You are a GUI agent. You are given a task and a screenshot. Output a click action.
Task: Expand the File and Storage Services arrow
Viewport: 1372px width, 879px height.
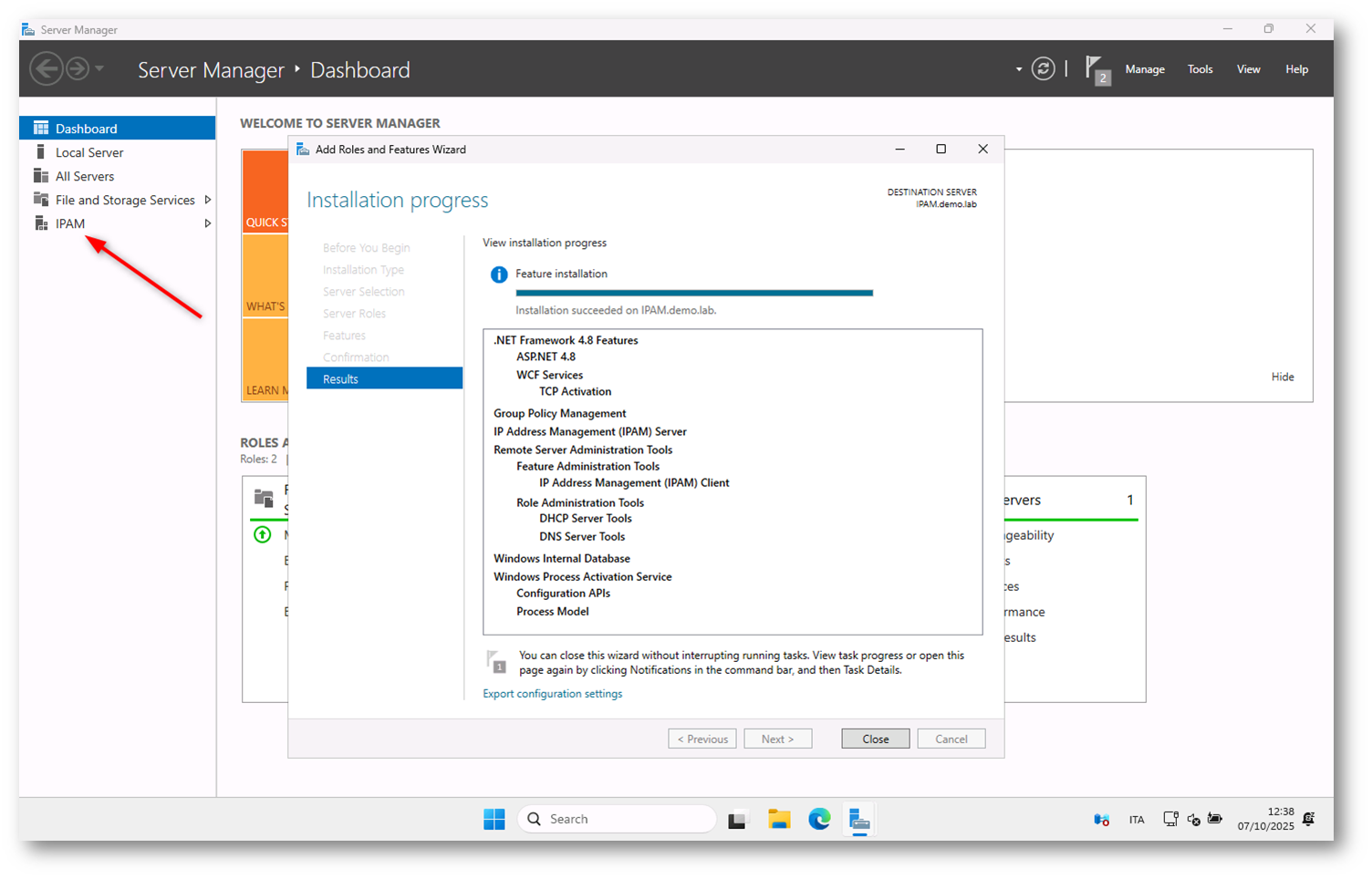[208, 200]
